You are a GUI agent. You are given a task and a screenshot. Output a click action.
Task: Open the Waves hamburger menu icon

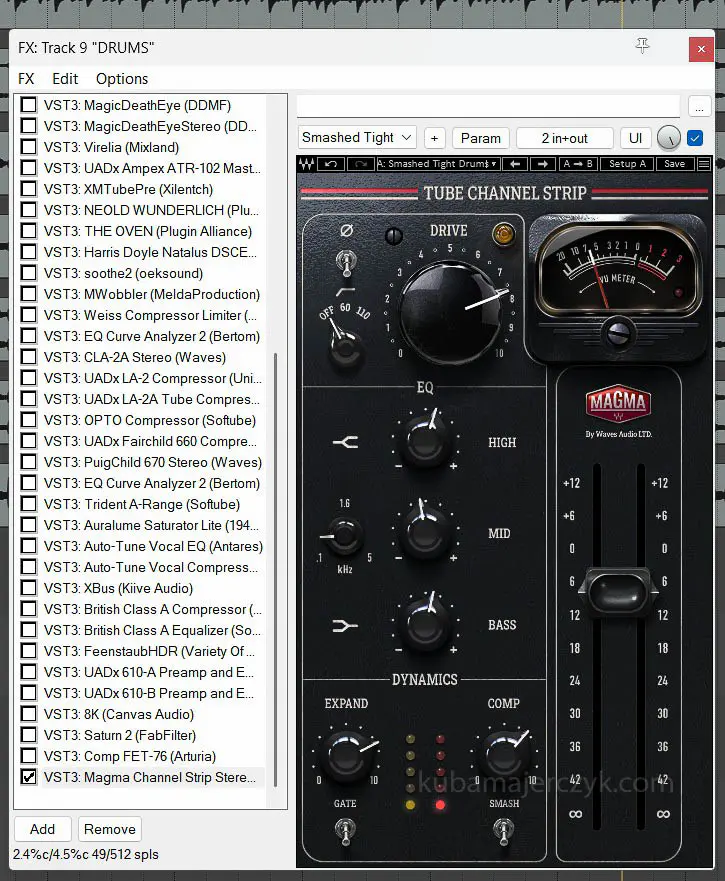point(704,164)
